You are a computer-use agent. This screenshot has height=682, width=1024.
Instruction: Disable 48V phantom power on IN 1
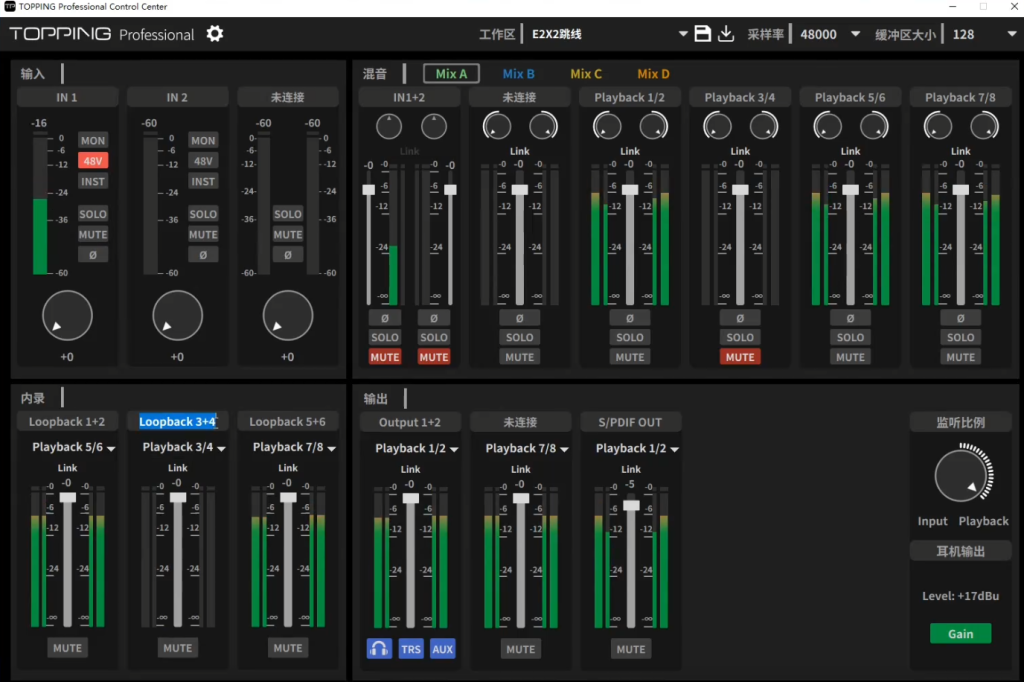point(93,161)
